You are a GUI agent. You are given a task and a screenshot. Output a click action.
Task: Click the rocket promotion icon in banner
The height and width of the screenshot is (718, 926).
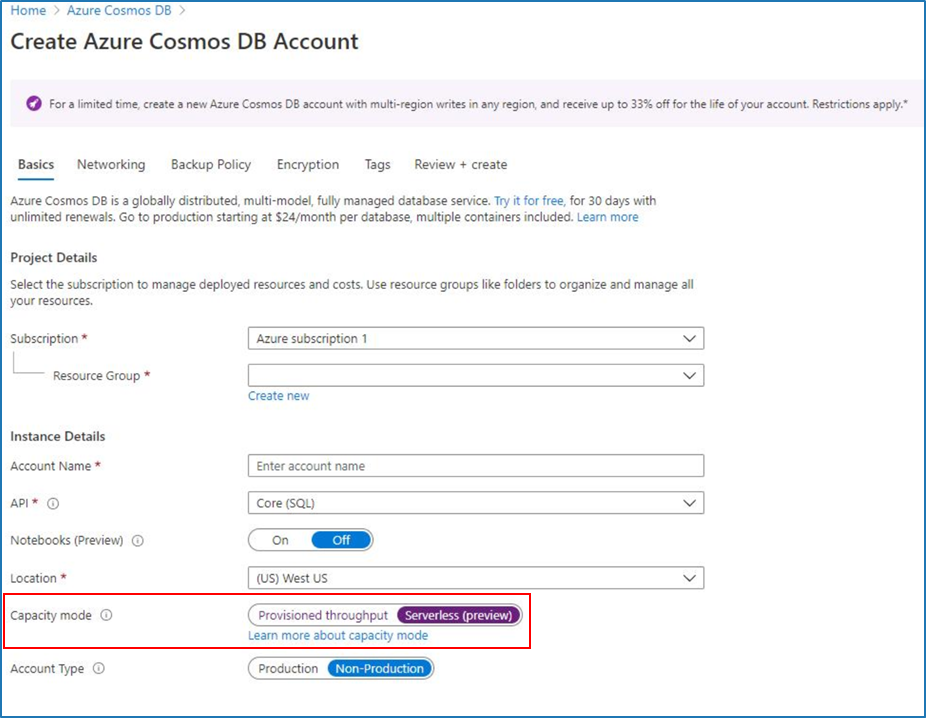[x=34, y=104]
